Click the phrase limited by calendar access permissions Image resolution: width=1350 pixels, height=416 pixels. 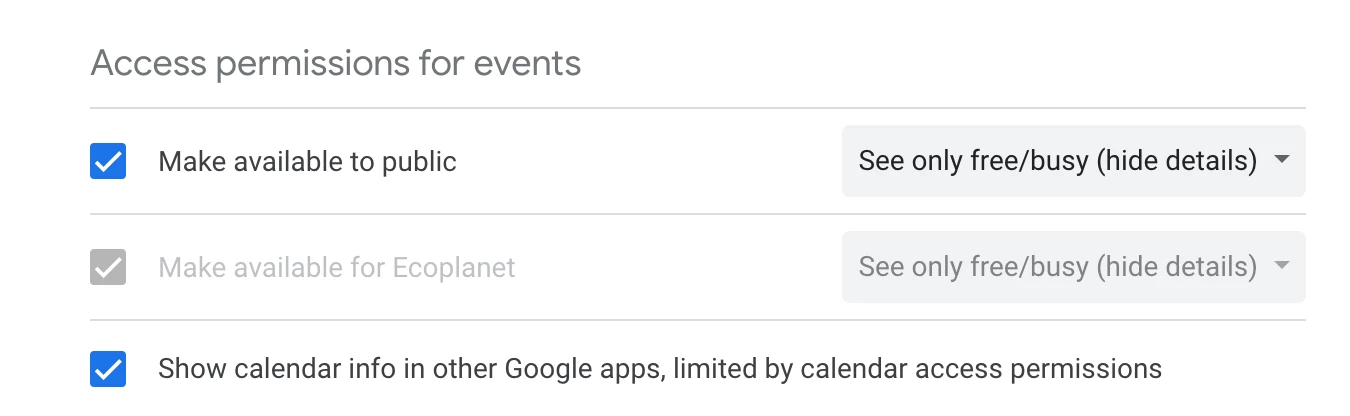click(918, 369)
